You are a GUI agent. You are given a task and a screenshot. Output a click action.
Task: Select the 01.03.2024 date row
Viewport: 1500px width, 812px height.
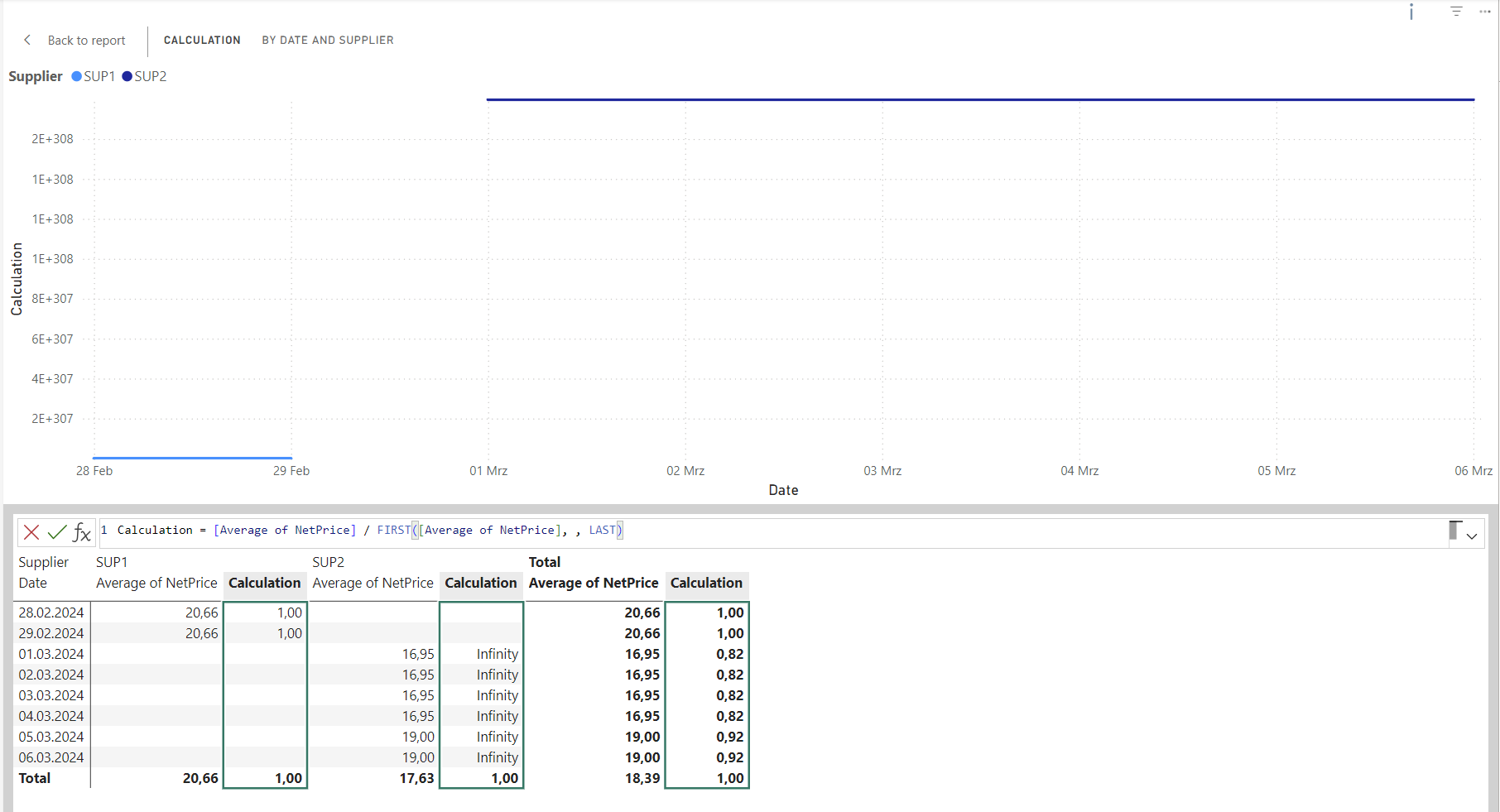51,655
